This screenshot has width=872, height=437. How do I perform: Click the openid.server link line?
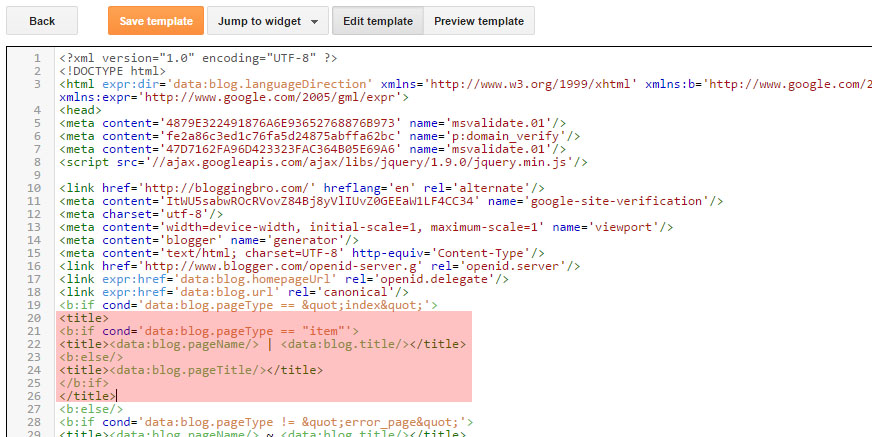(320, 266)
